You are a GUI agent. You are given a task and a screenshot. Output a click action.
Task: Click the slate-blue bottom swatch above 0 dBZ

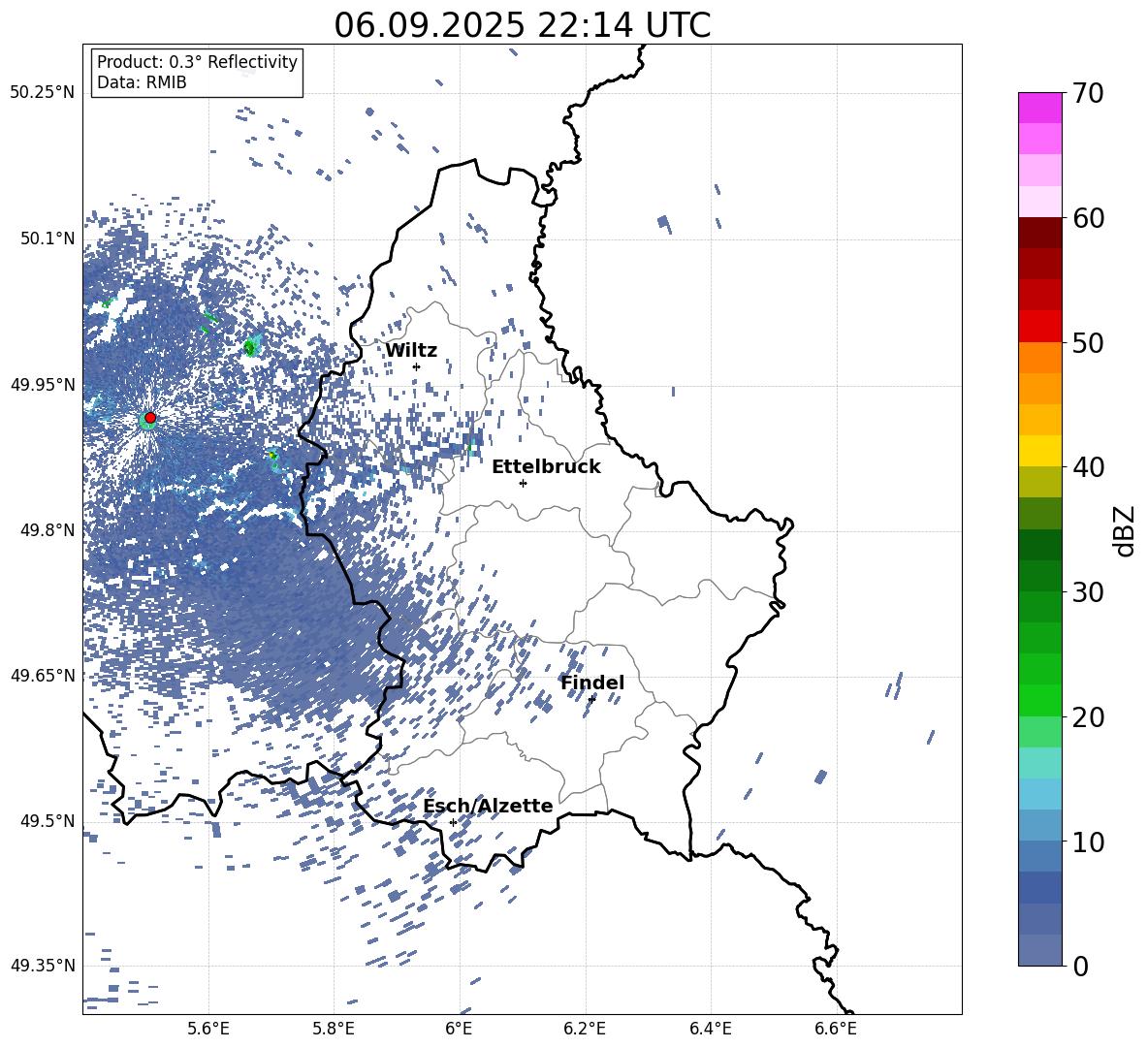(x=1039, y=950)
